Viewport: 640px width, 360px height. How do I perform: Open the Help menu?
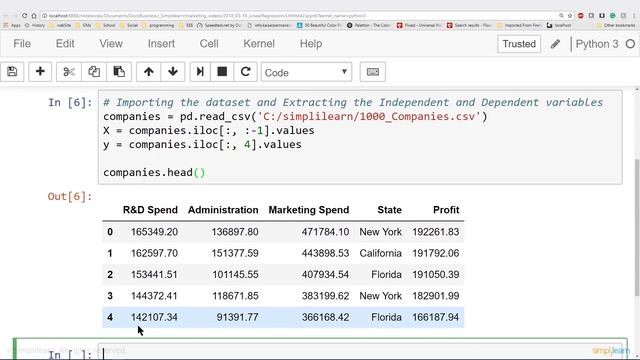tap(311, 44)
